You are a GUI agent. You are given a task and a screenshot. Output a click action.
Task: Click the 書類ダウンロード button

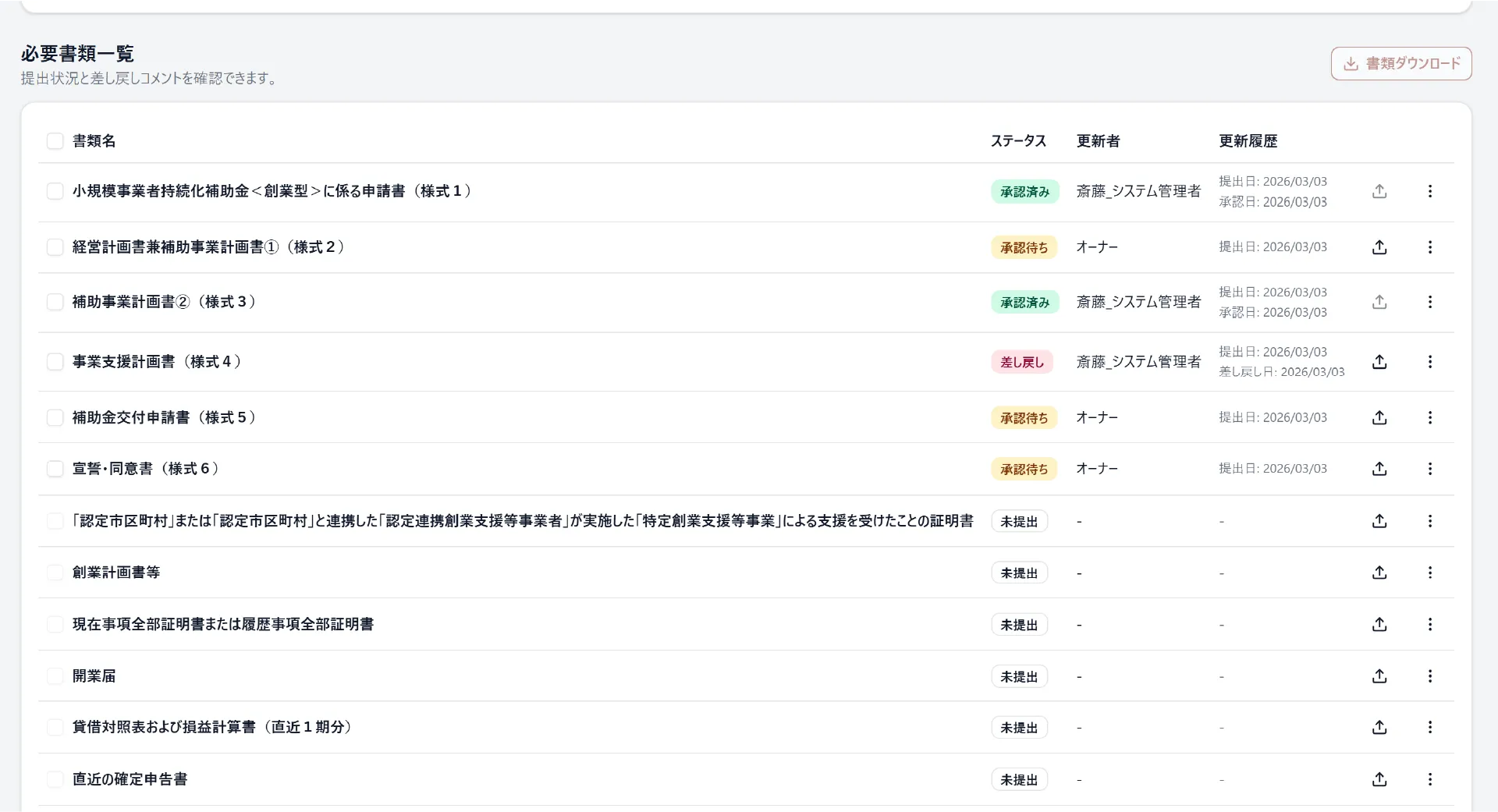pos(1400,64)
